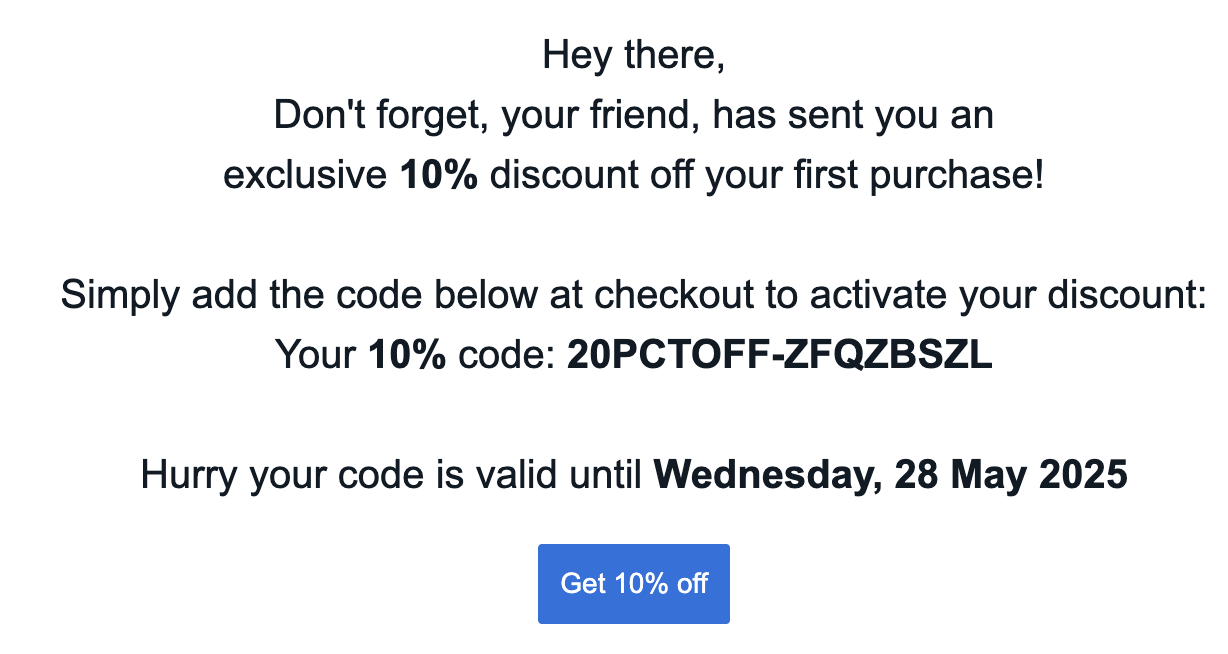Click the phrase your code is valid until
Screen dimensions: 1228x654
446,475
